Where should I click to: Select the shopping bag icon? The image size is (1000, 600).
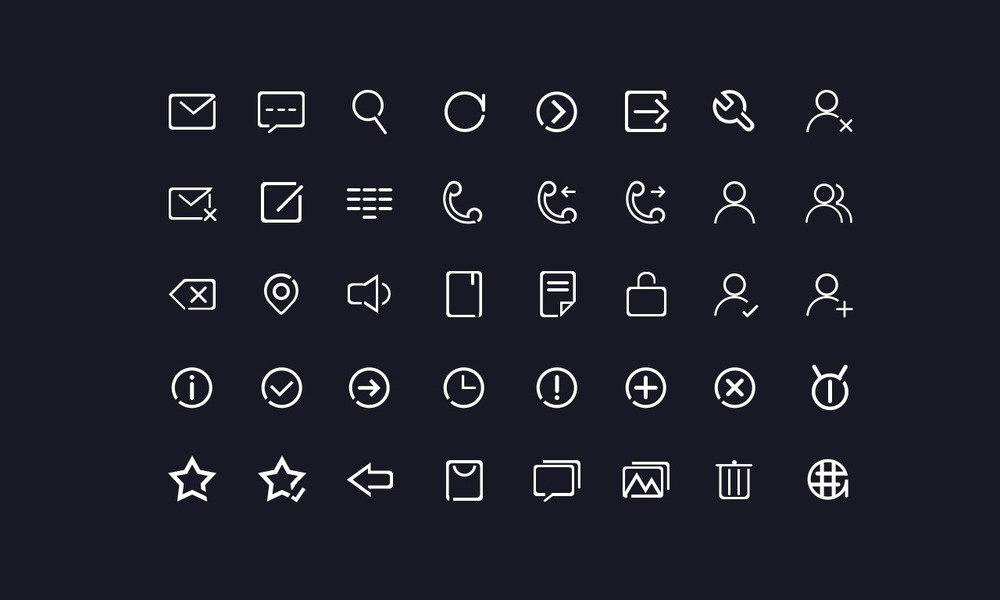(464, 479)
